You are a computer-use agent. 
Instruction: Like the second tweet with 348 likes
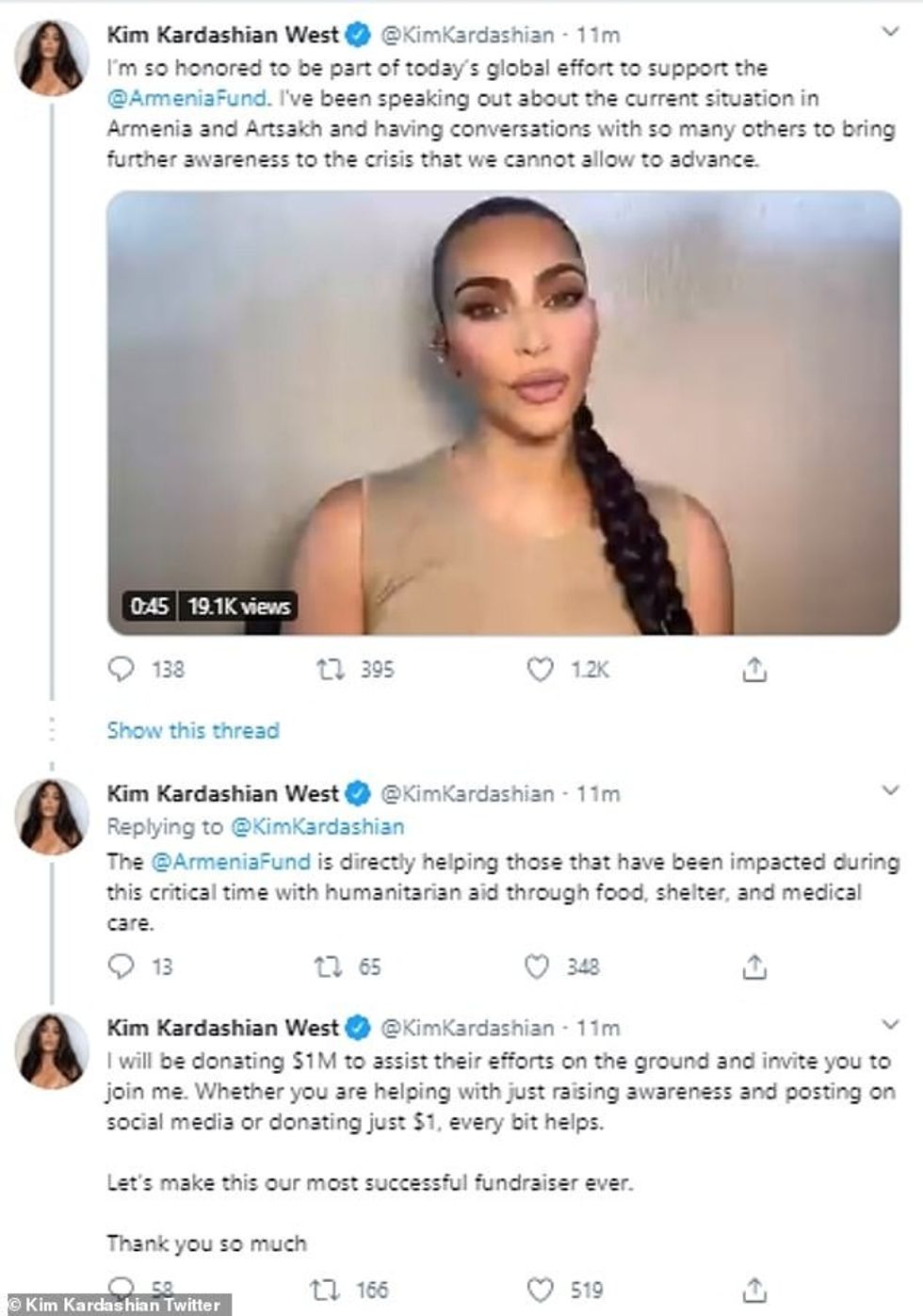click(537, 967)
